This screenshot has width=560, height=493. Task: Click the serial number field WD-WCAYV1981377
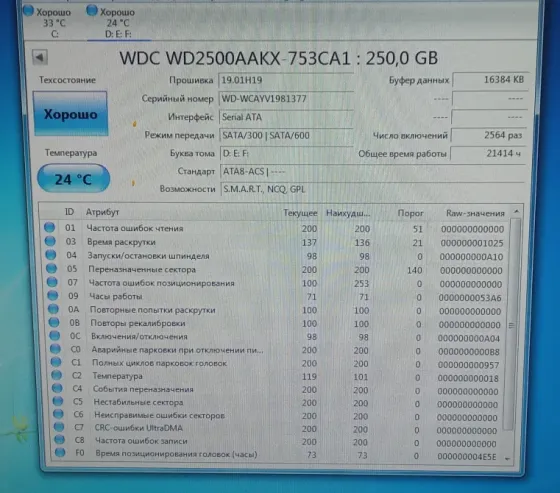click(x=286, y=99)
